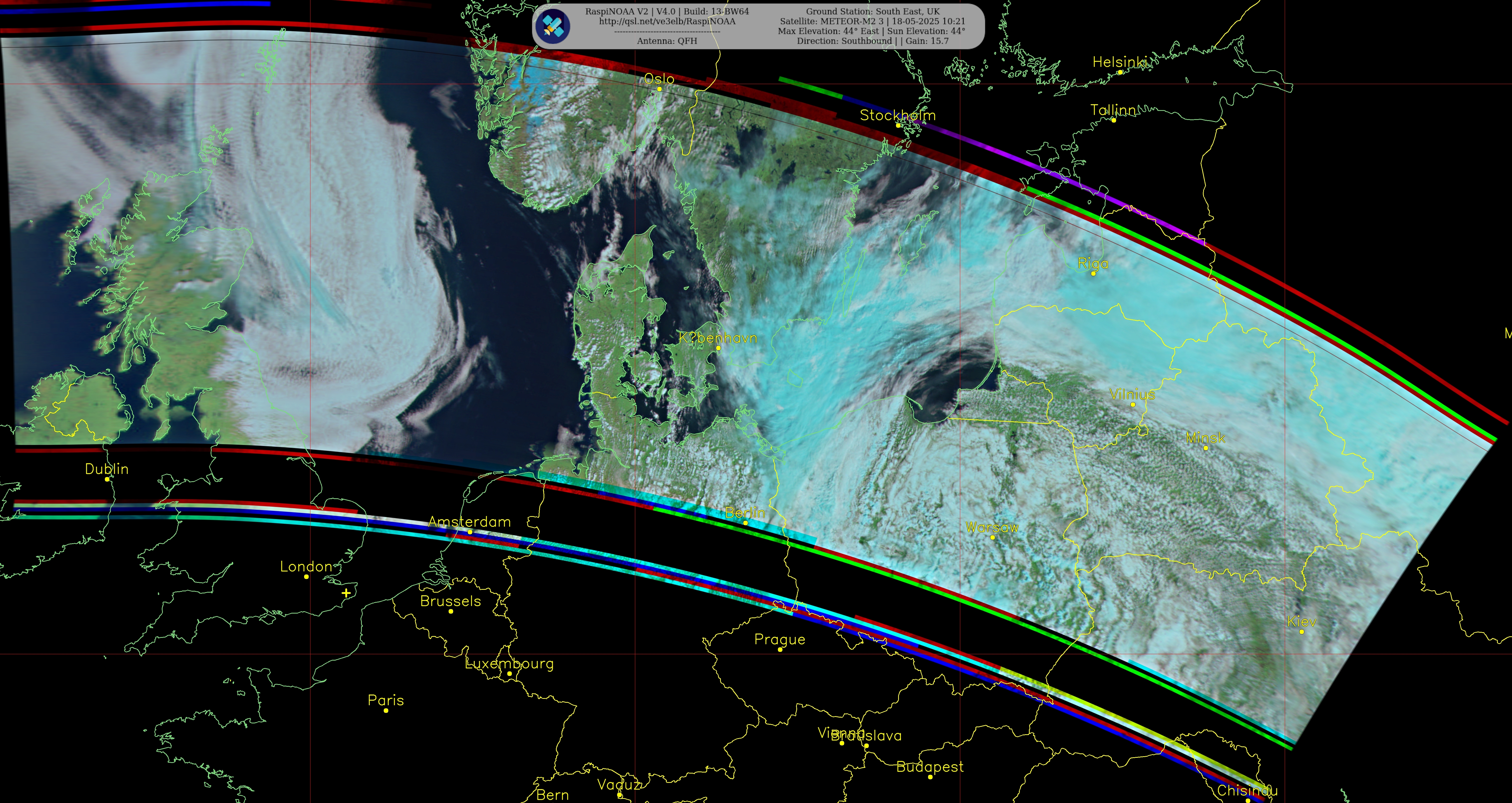
Task: Open the qsl.net/ve3elb/RaspiNOAA URL text
Action: click(x=667, y=21)
